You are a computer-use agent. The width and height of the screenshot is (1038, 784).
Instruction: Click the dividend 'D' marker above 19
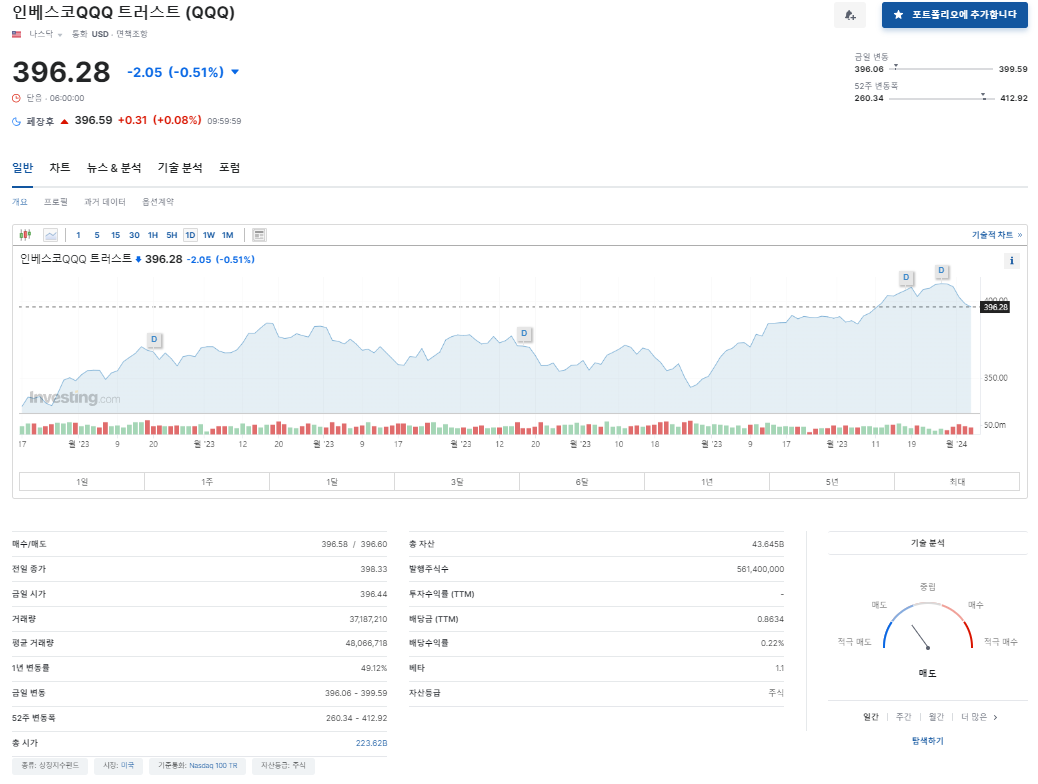(906, 277)
